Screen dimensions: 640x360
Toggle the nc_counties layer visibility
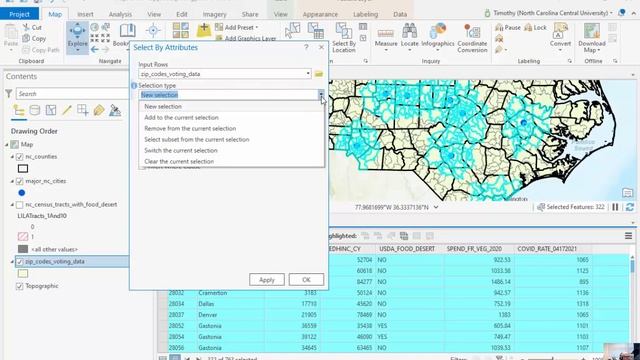(20, 157)
